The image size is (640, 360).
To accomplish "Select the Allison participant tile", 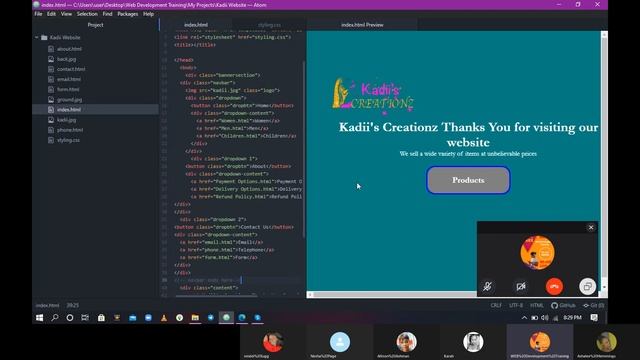I will coord(407,342).
